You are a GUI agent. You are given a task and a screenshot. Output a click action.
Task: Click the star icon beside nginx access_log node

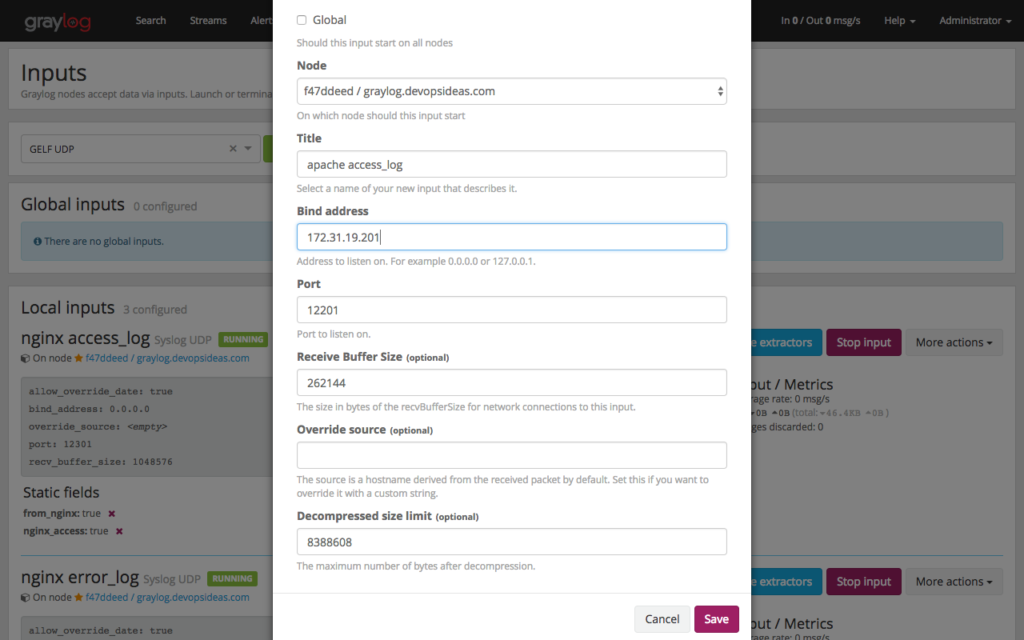coord(79,358)
